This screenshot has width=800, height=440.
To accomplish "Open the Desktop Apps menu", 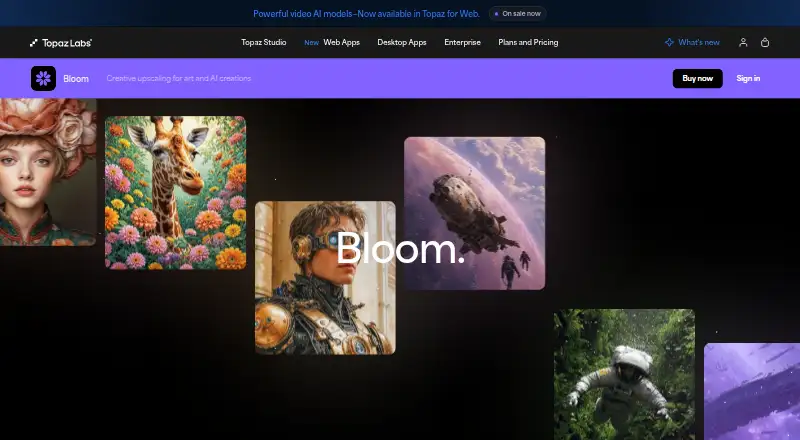I will pos(402,42).
